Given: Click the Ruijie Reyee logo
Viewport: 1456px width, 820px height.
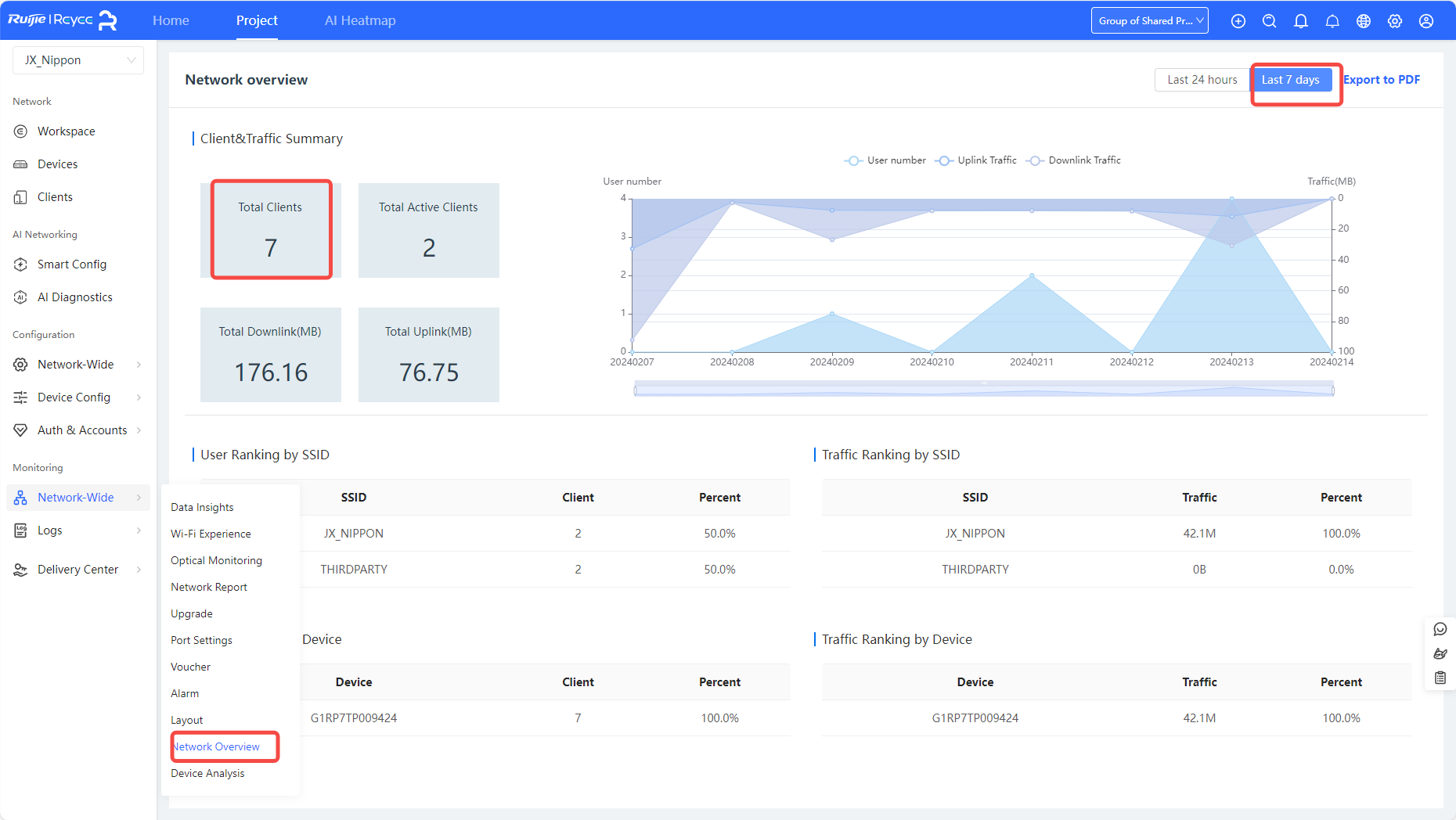Looking at the screenshot, I should 63,20.
